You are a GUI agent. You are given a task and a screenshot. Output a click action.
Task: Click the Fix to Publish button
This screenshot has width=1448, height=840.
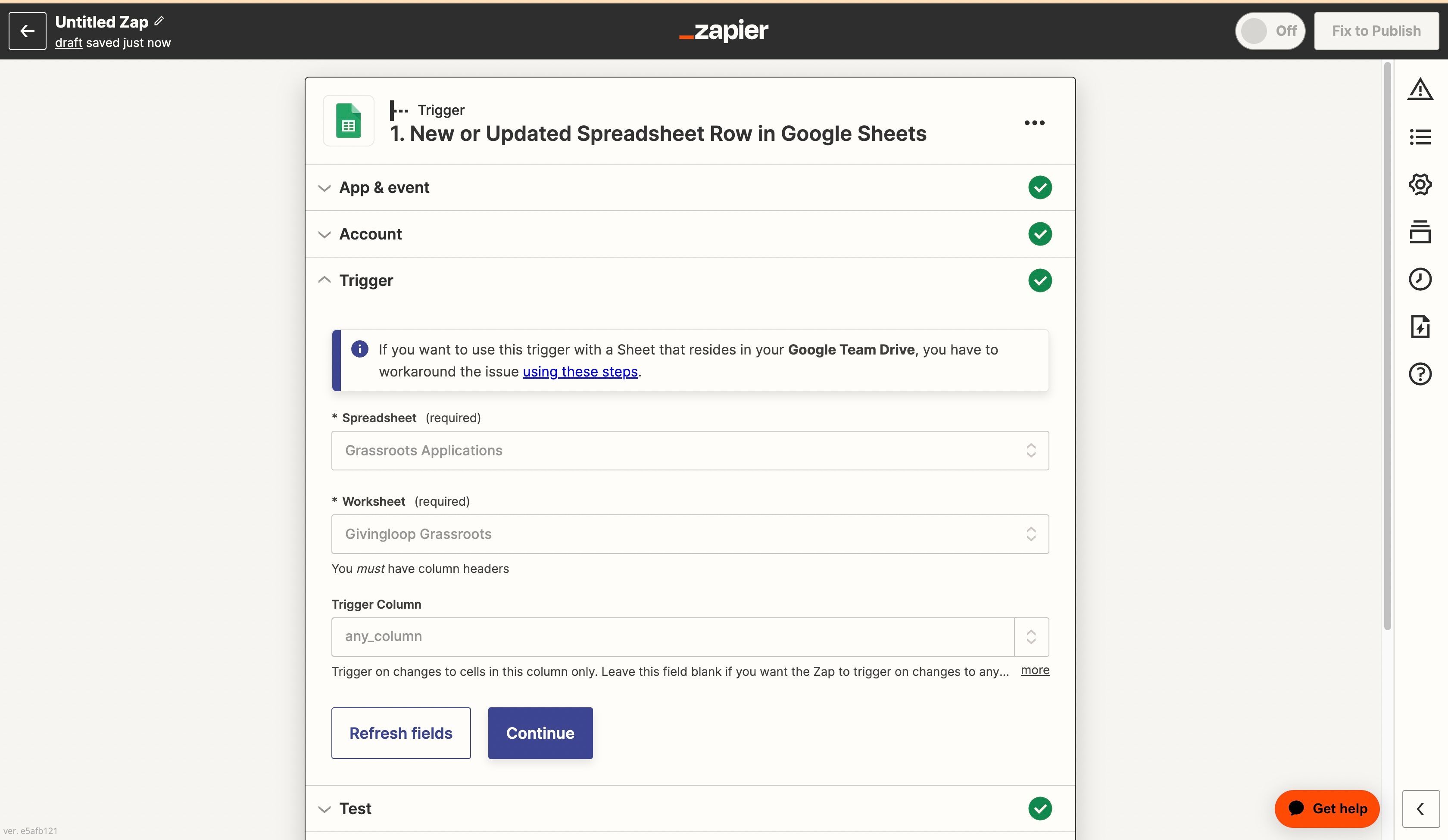click(1376, 31)
